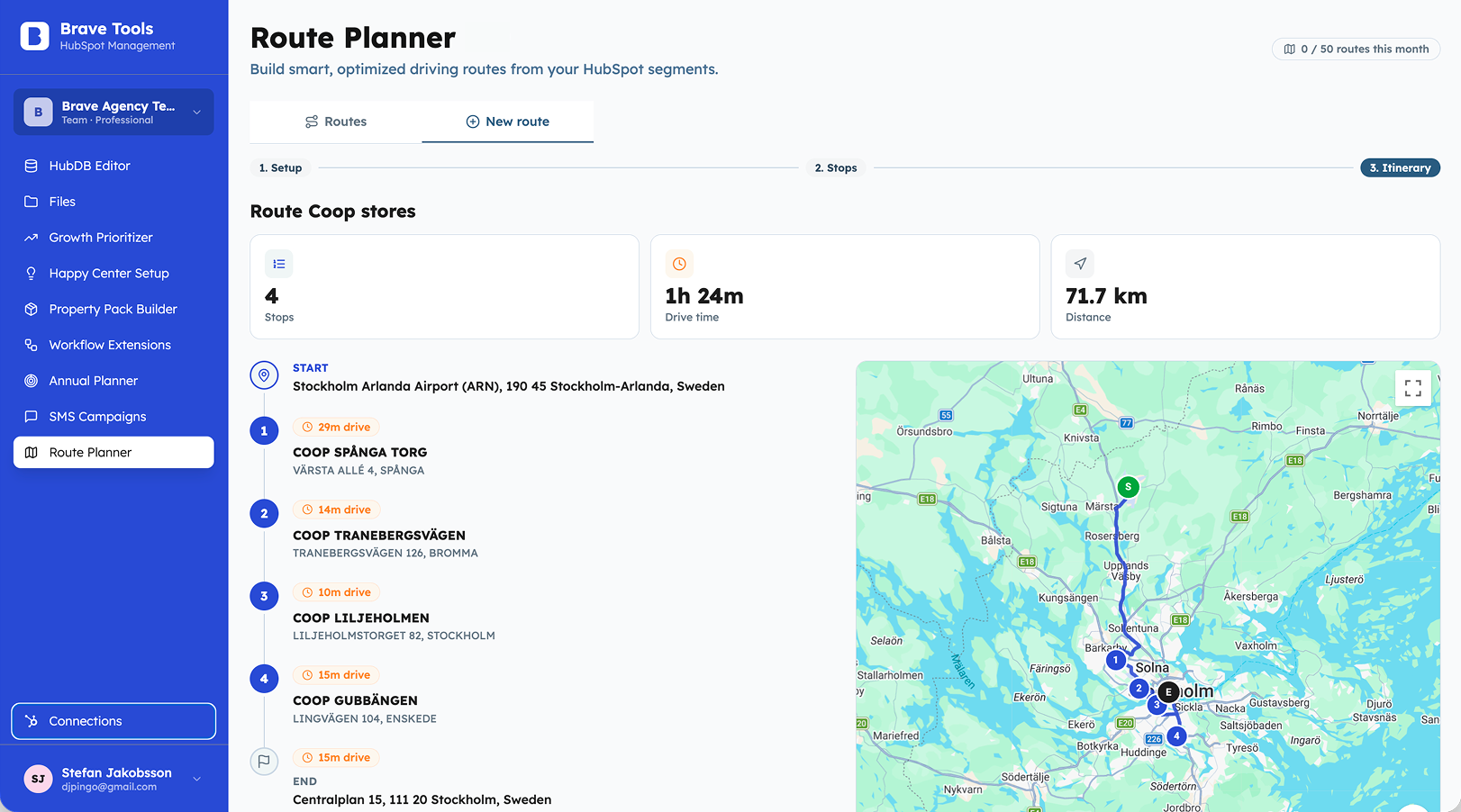
Task: Click the 10m drive badge
Action: pos(336,592)
